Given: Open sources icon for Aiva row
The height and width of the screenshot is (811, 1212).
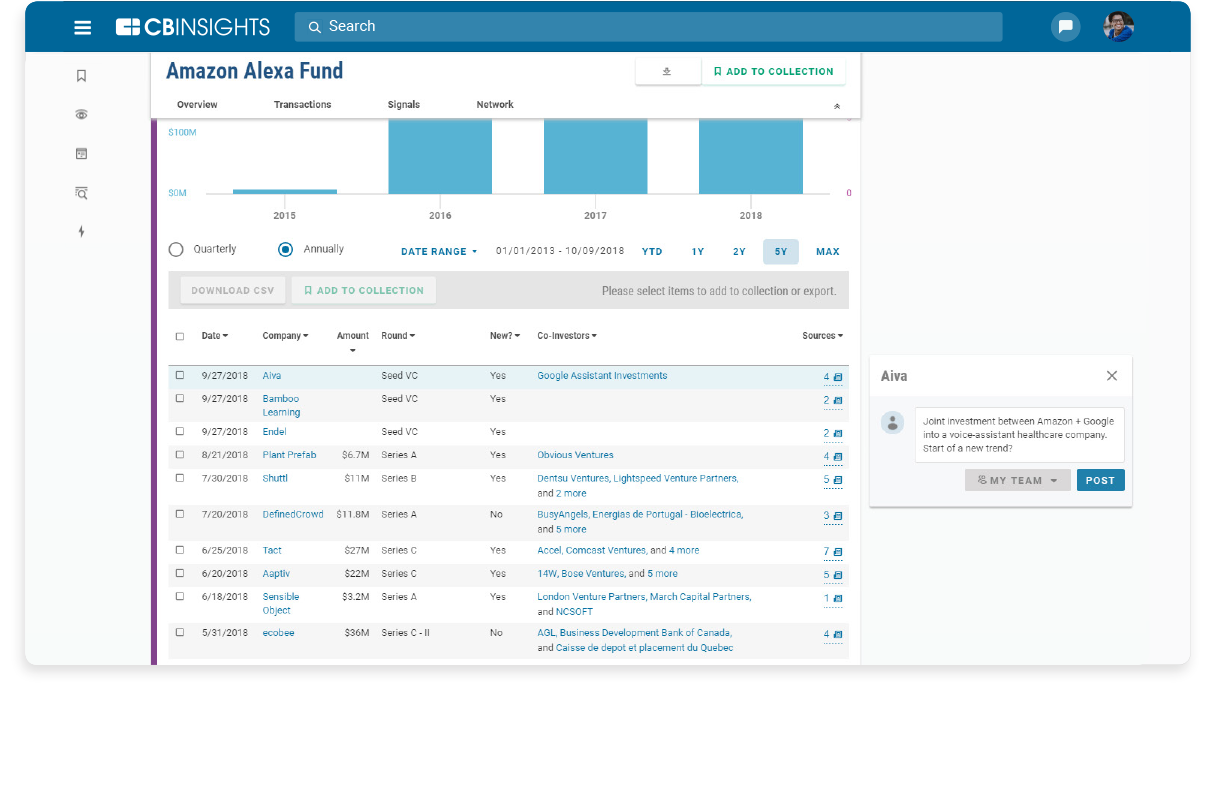Looking at the screenshot, I should [838, 377].
